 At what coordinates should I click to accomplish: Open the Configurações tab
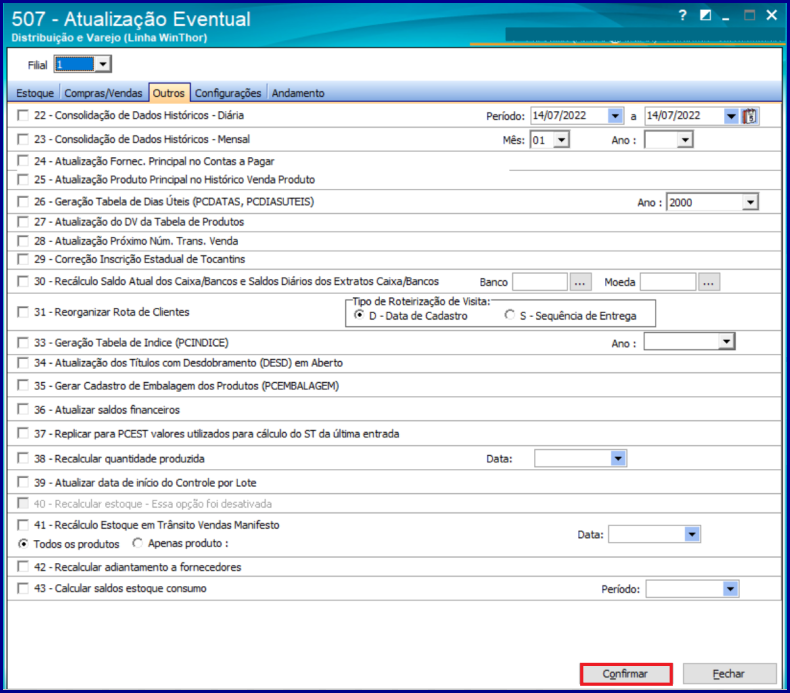pyautogui.click(x=228, y=93)
